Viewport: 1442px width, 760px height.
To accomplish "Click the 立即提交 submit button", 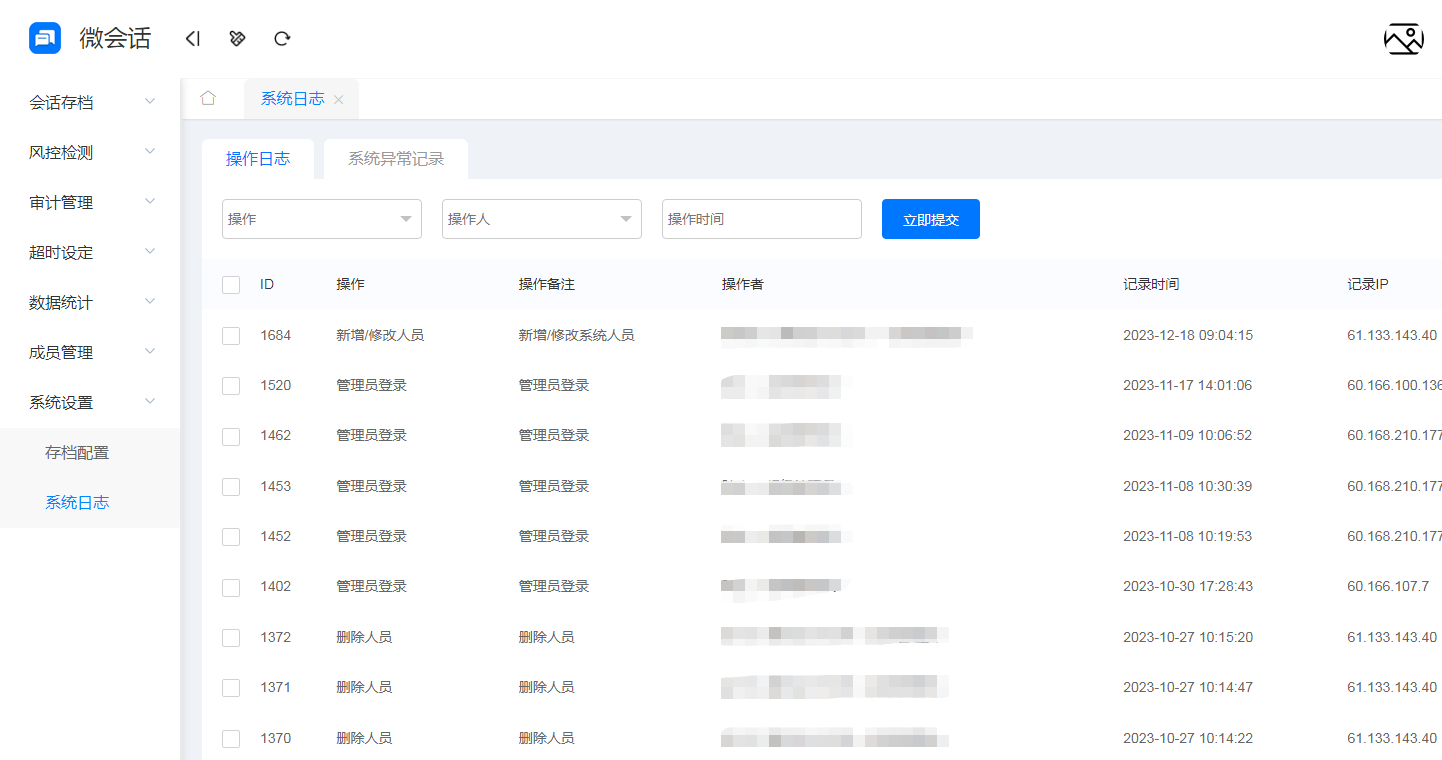I will tap(930, 218).
